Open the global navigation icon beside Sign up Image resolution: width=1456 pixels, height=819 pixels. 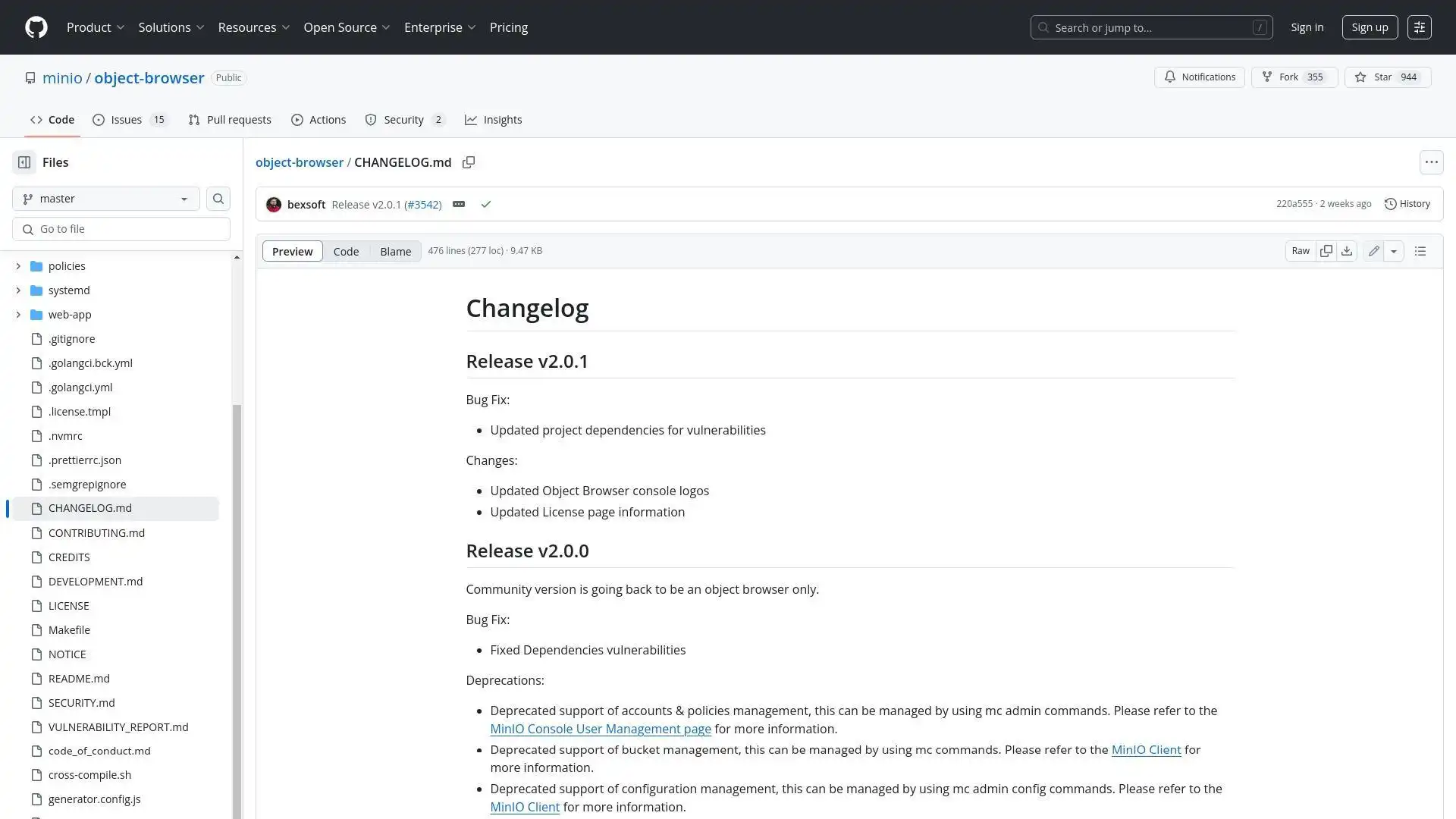coord(1419,27)
